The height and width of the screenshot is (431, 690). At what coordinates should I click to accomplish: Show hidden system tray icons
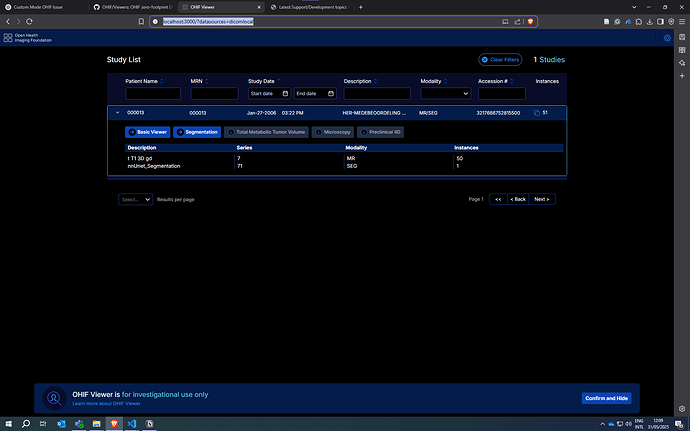[x=602, y=424]
